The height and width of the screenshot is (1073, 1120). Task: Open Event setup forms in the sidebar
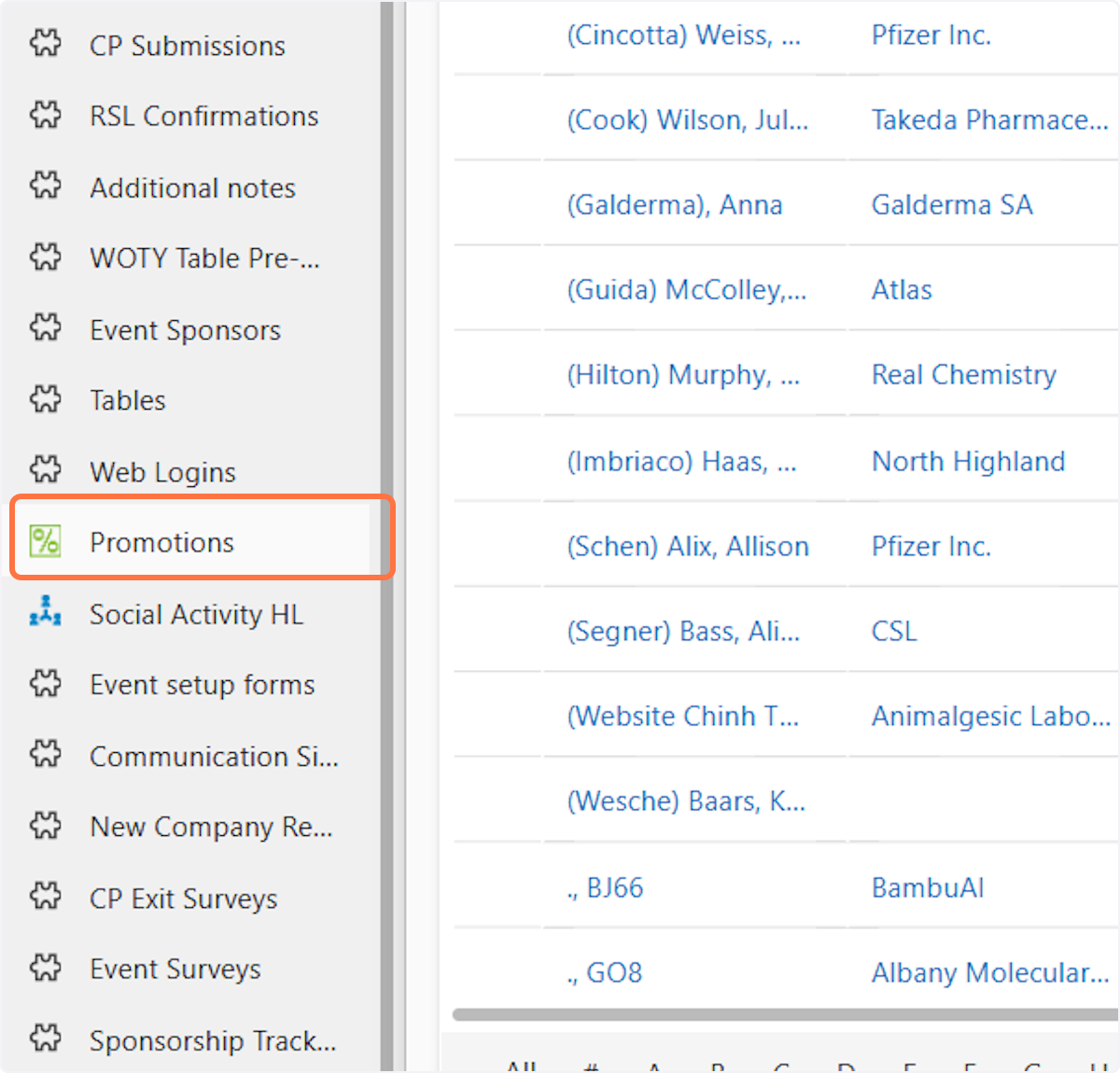click(x=202, y=685)
